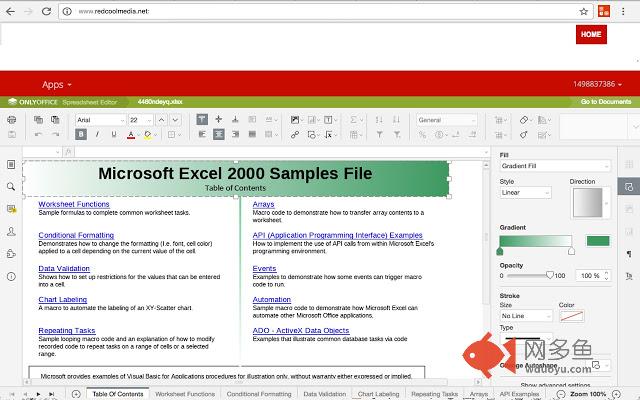Click the red HOME button
Image resolution: width=640 pixels, height=400 pixels.
[x=591, y=34]
